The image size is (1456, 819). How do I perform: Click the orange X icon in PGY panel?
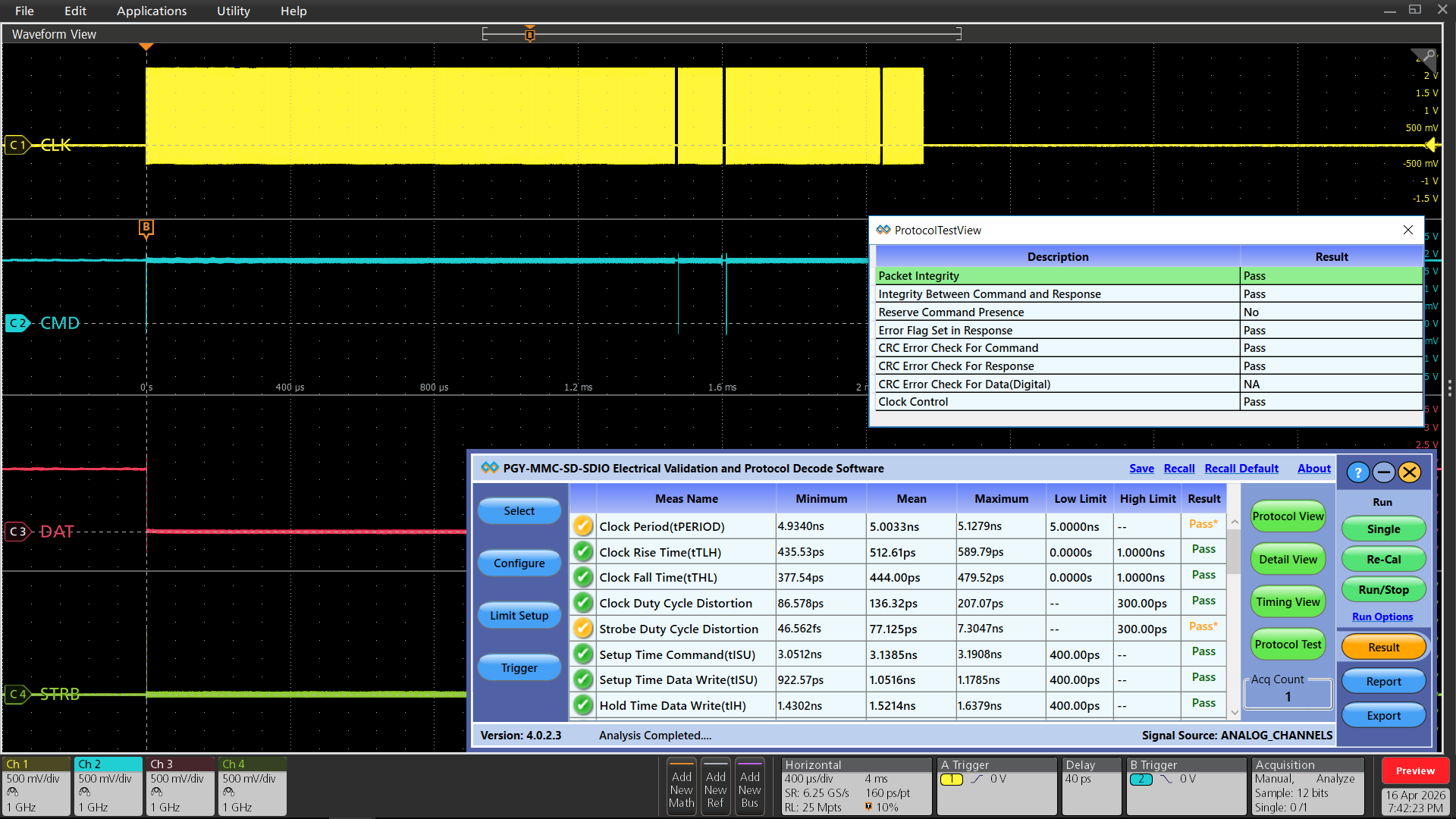click(x=1409, y=472)
